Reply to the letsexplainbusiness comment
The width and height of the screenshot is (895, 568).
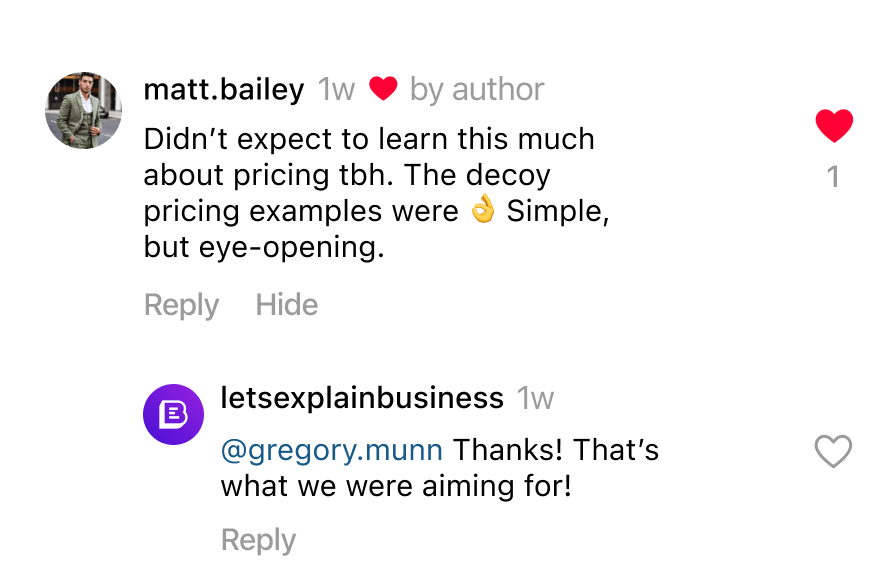[x=258, y=540]
